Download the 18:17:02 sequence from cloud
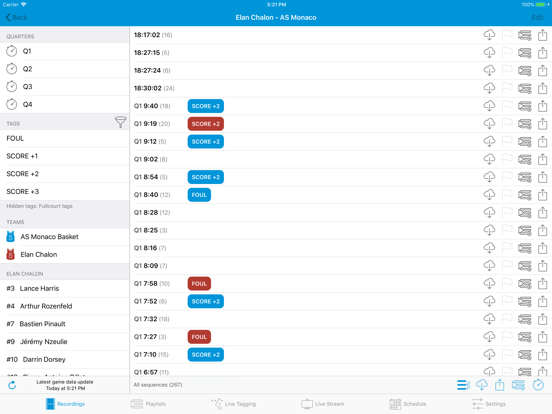Image resolution: width=552 pixels, height=414 pixels. pyautogui.click(x=489, y=35)
